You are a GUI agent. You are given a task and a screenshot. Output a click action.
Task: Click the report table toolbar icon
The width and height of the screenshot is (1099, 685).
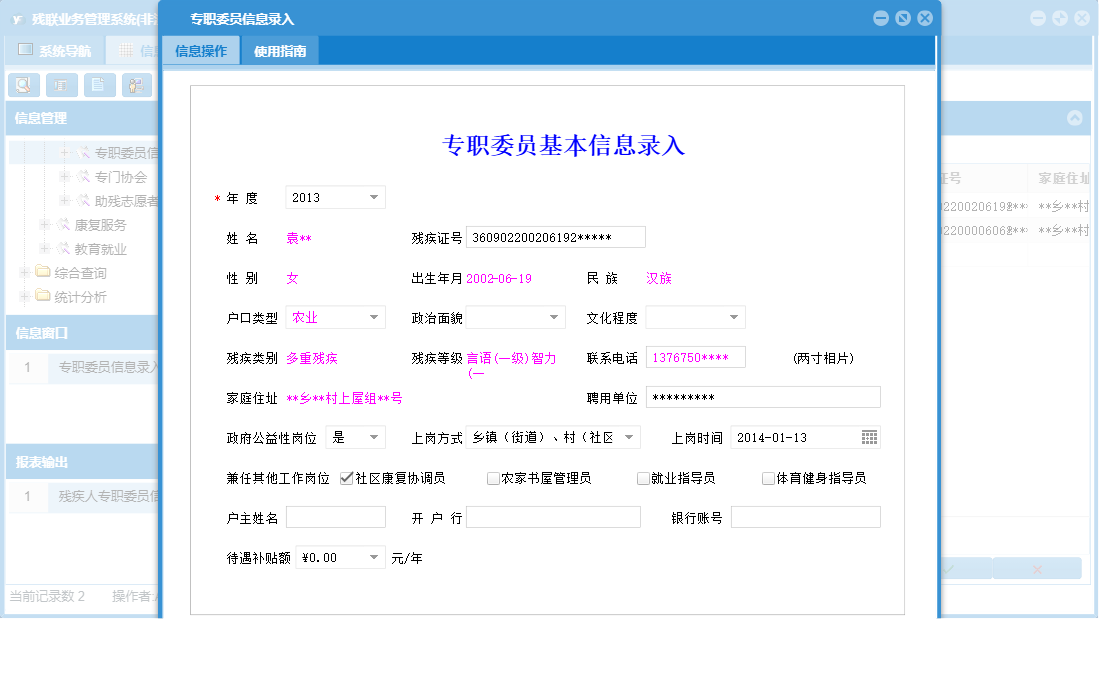coord(61,84)
